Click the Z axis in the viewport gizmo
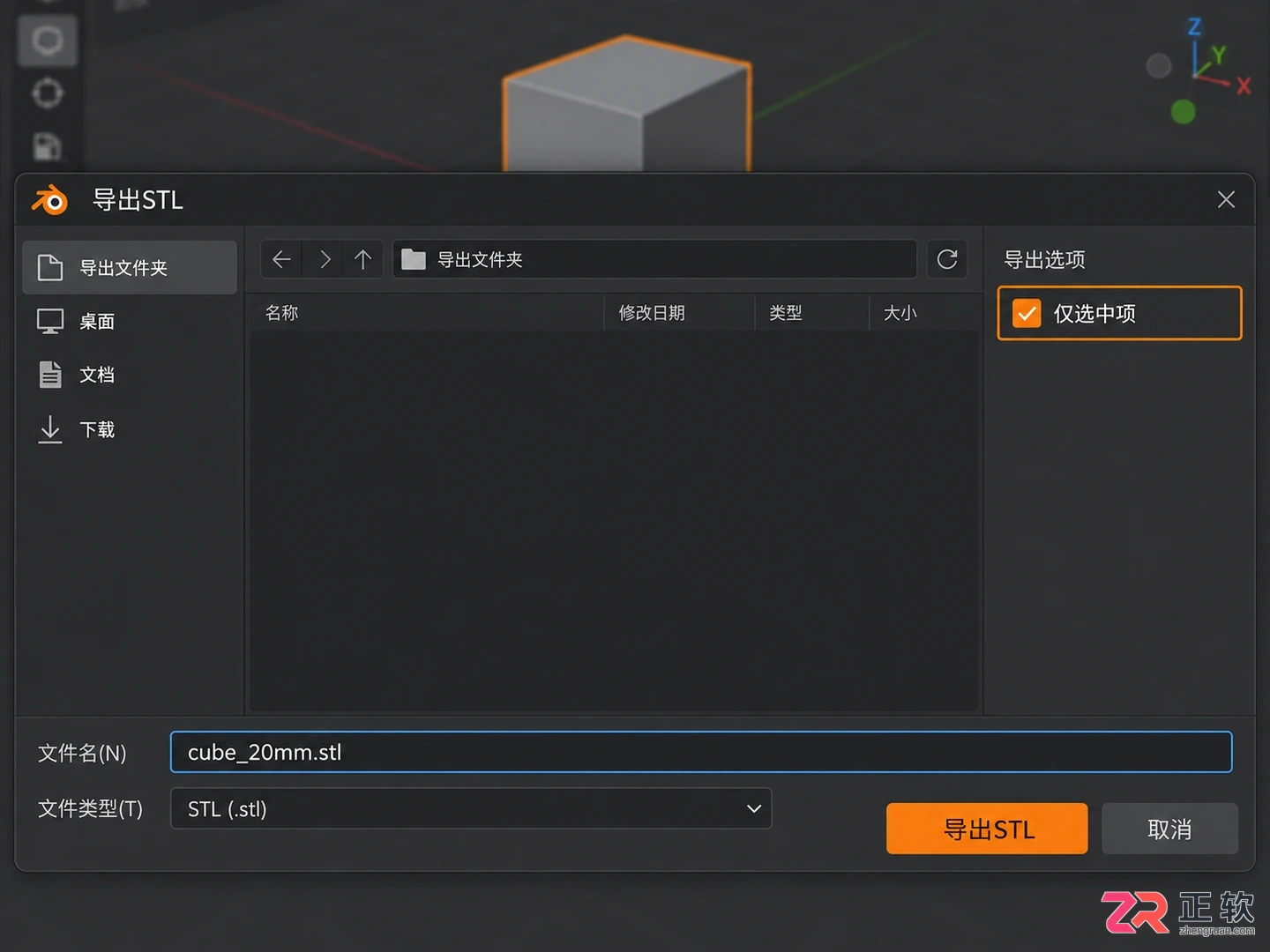1270x952 pixels. tap(1194, 27)
